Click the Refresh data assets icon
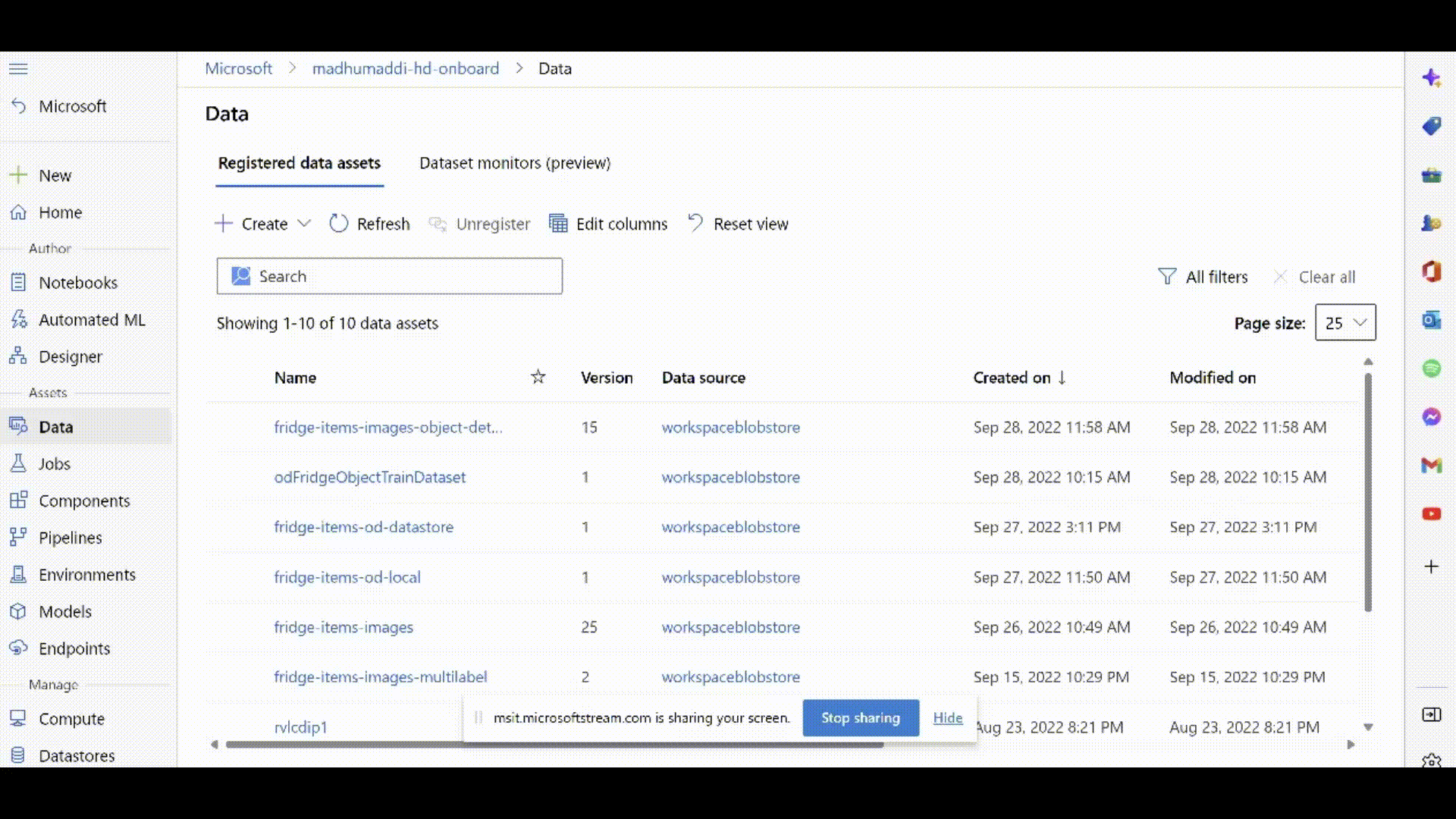This screenshot has height=819, width=1456. [340, 223]
